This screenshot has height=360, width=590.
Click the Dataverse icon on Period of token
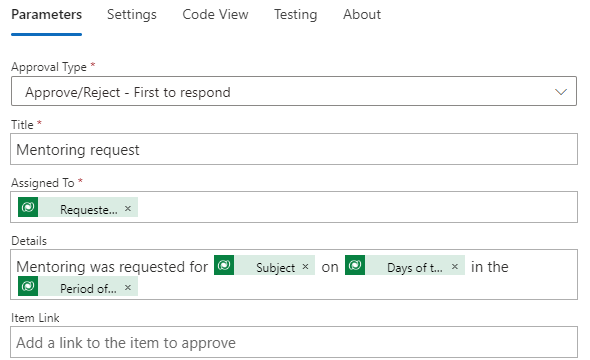(28, 286)
